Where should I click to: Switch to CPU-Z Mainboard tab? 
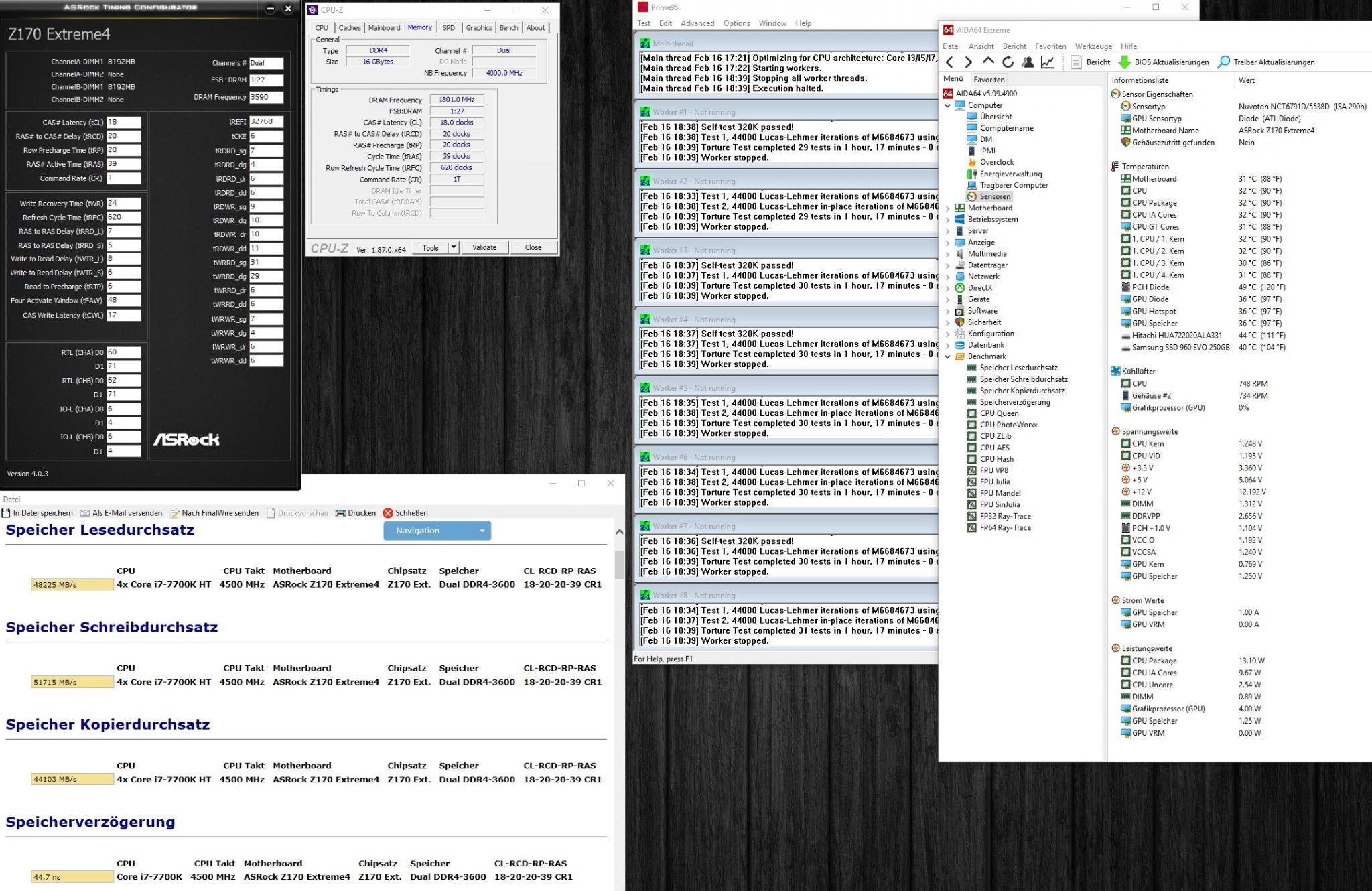coord(385,28)
